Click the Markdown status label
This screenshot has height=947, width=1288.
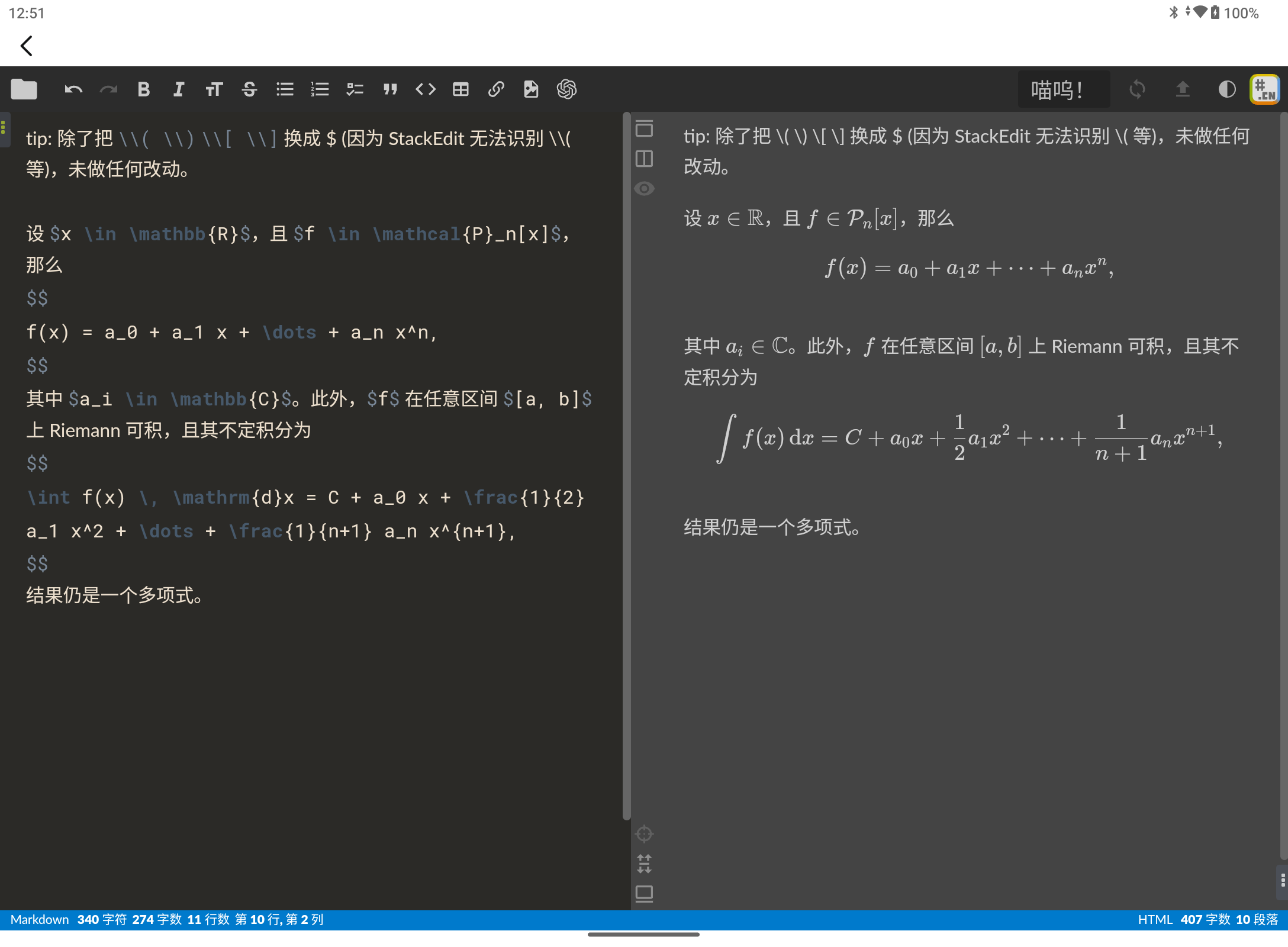40,919
